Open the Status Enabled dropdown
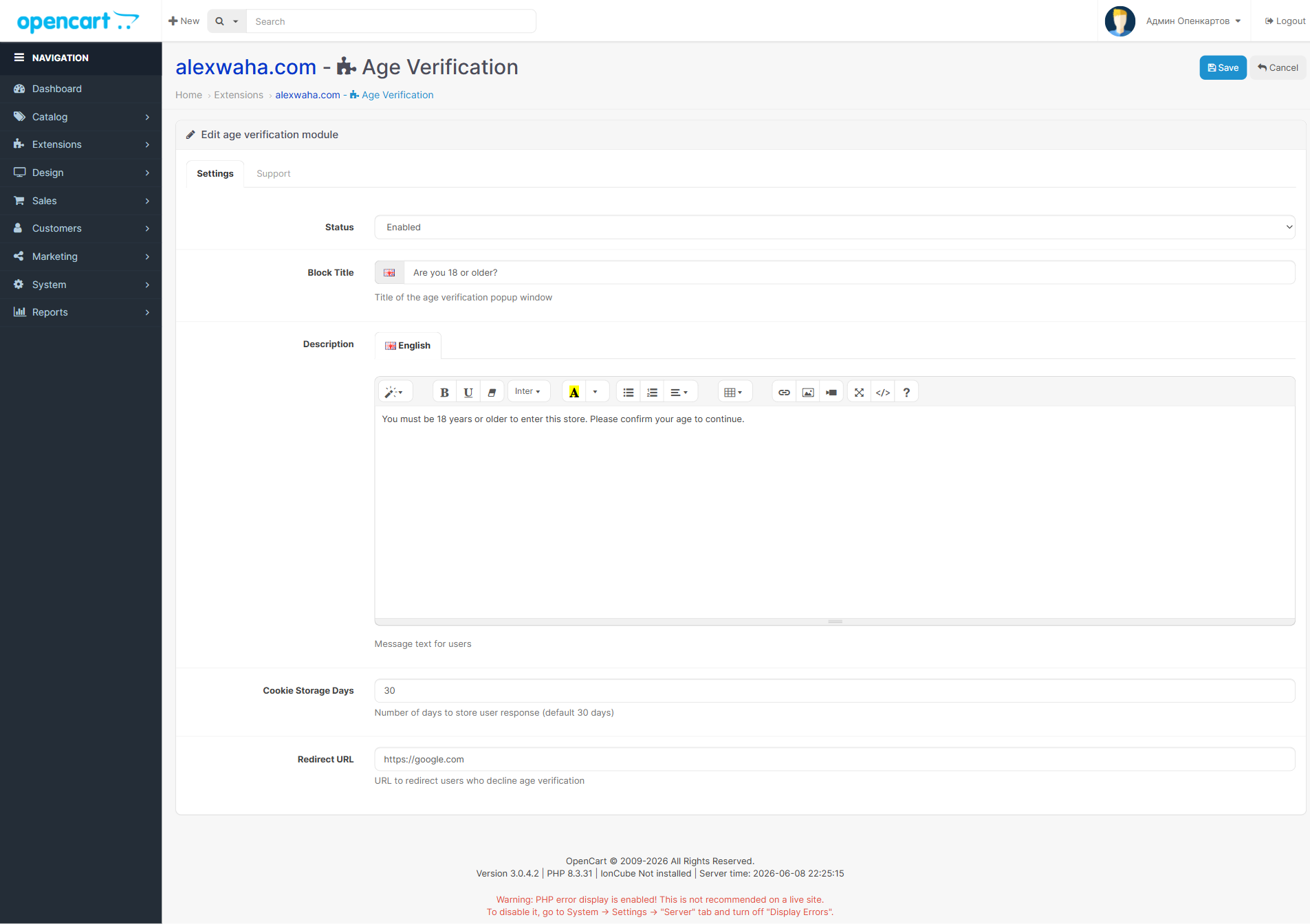Screen dimensions: 1310x924 [x=834, y=227]
